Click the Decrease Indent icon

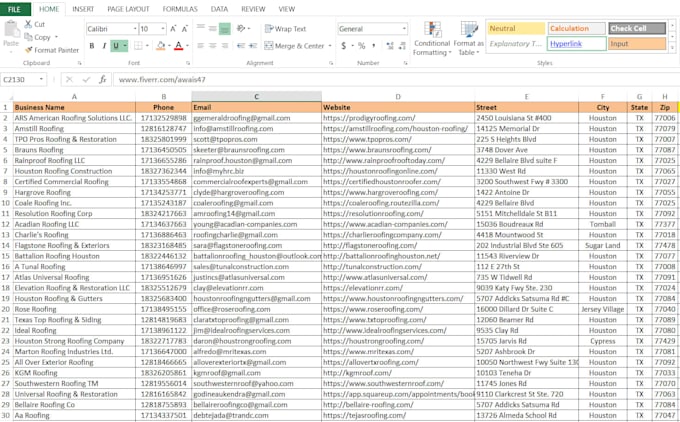pos(241,46)
